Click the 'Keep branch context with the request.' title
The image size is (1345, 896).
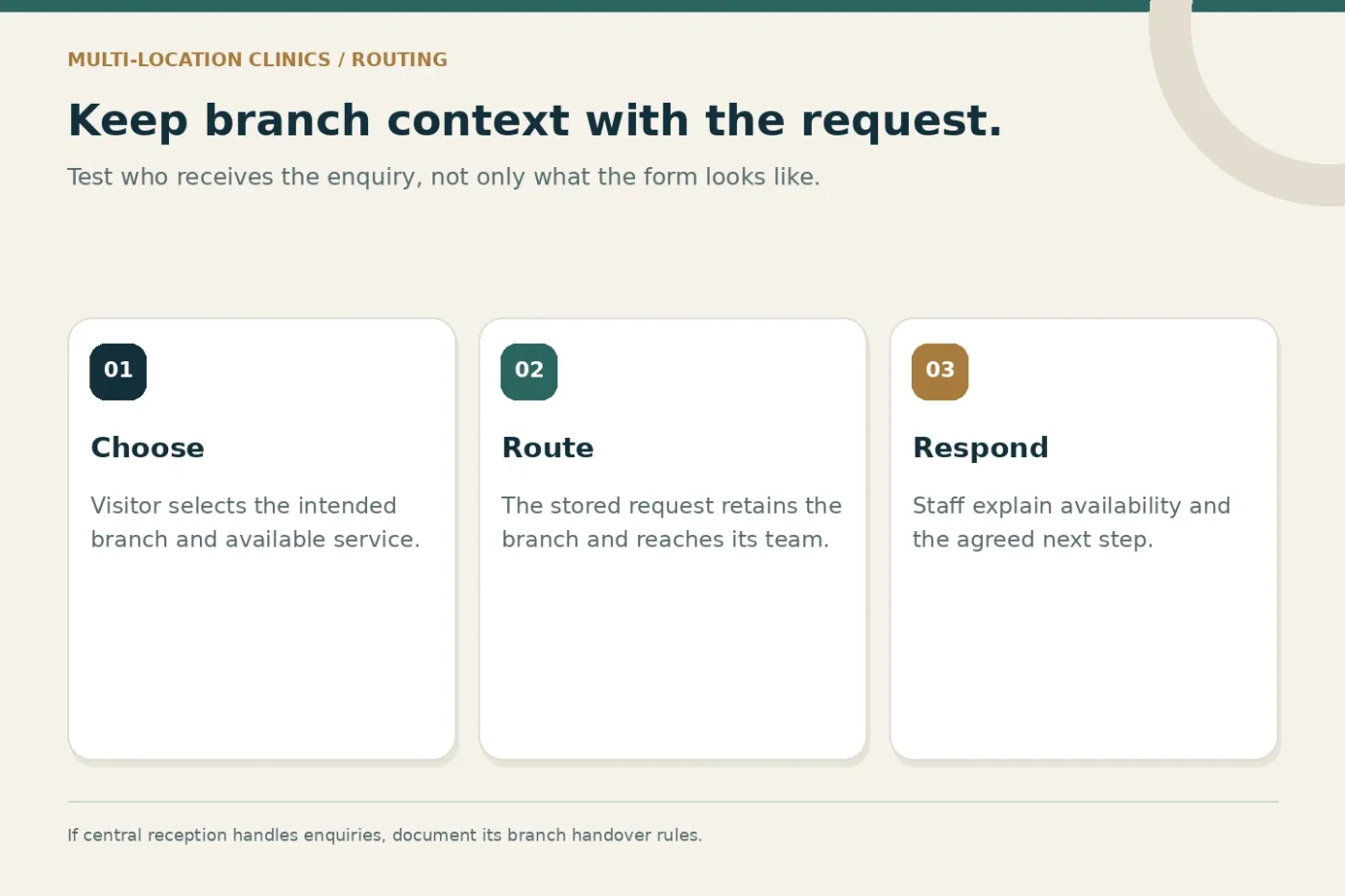(x=535, y=121)
